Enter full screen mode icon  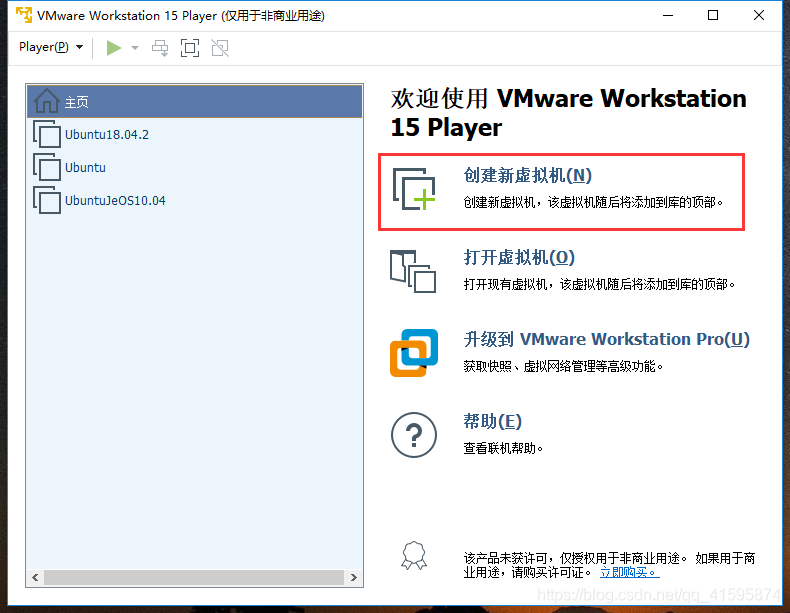tap(190, 48)
